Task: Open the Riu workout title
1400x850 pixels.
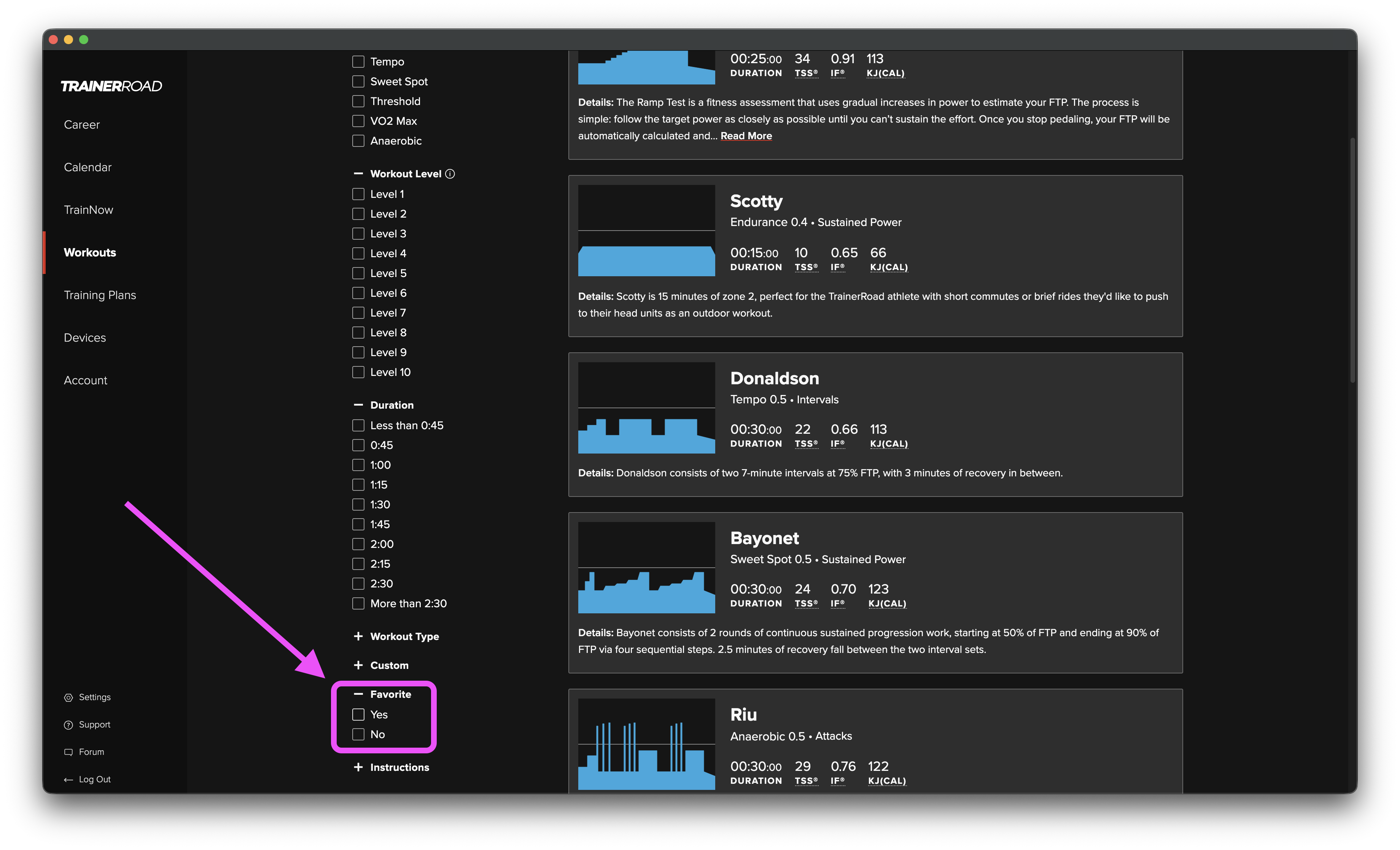Action: point(743,715)
